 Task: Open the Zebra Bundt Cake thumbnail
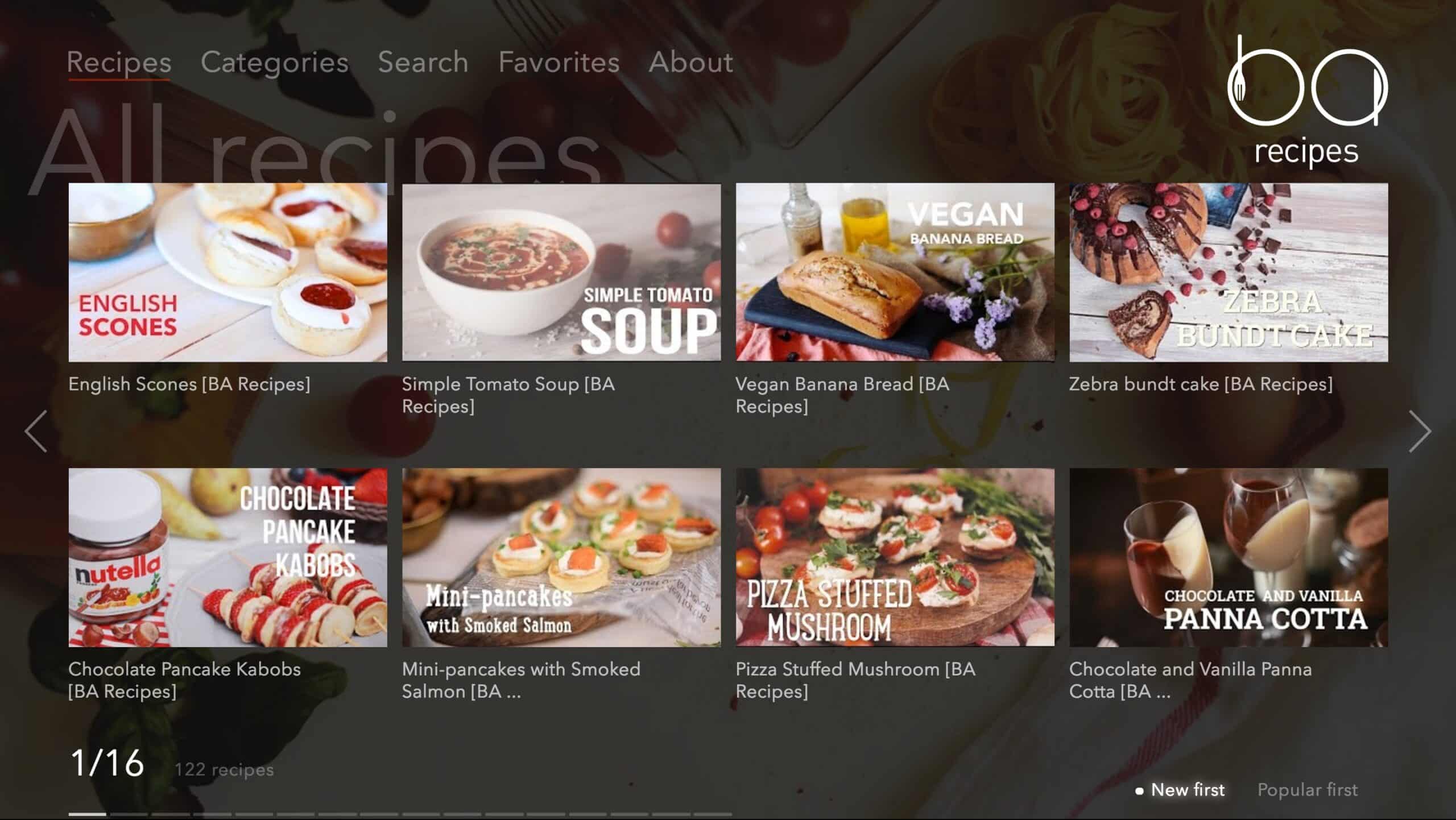[x=1228, y=272]
